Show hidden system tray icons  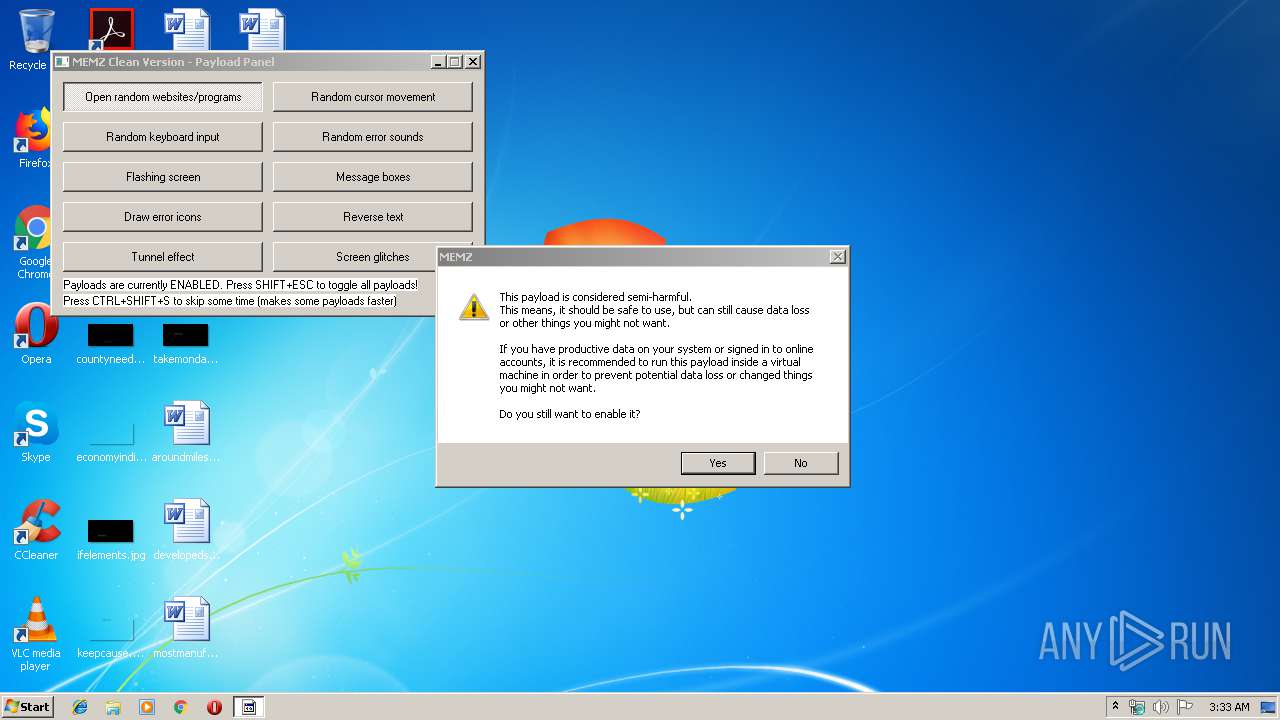coord(1115,707)
